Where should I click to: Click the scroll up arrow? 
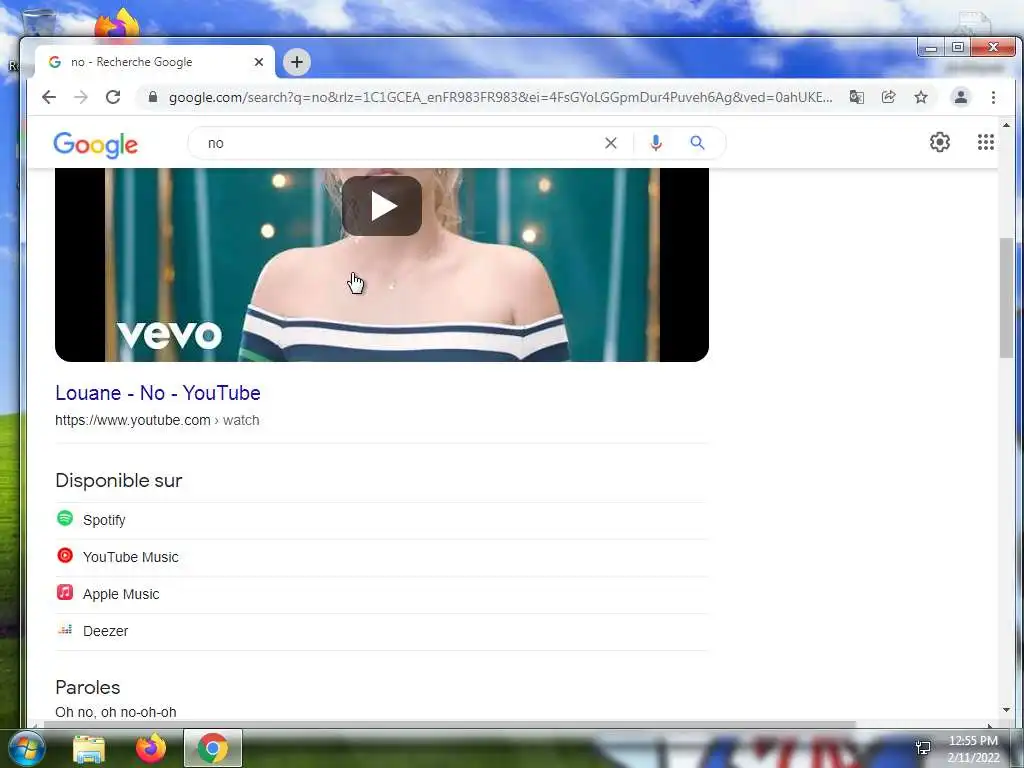[x=1006, y=124]
